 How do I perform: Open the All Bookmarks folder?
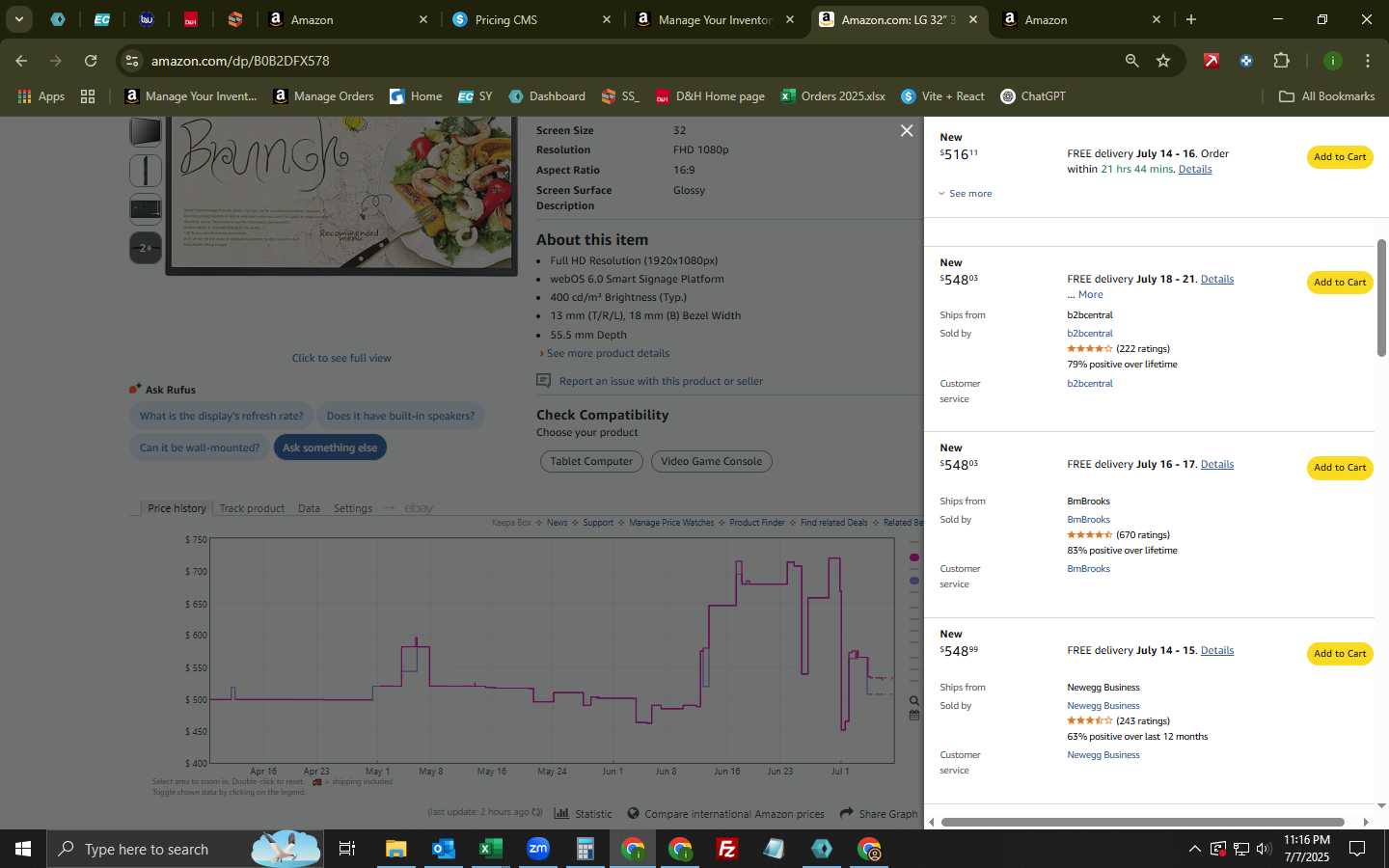coord(1326,96)
